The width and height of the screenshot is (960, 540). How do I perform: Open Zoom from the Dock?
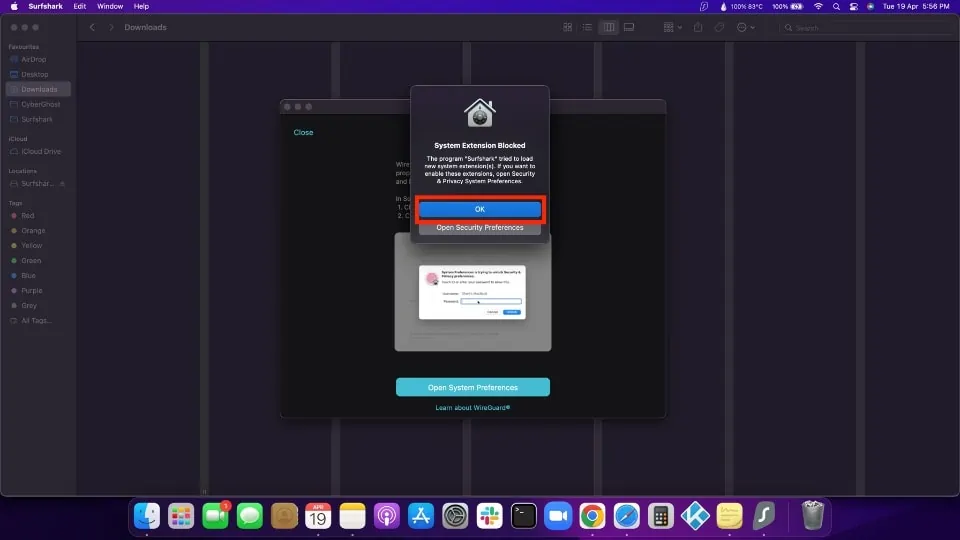pyautogui.click(x=558, y=516)
